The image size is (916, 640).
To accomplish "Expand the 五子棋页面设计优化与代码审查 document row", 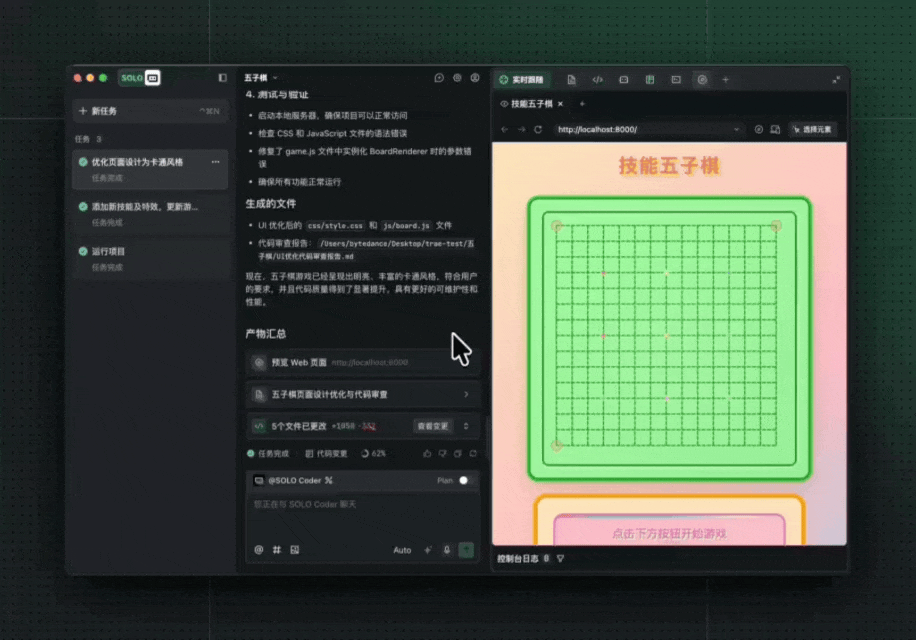I will [465, 395].
